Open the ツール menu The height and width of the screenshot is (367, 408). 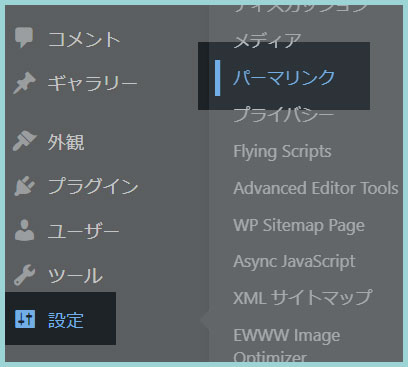[x=75, y=276]
